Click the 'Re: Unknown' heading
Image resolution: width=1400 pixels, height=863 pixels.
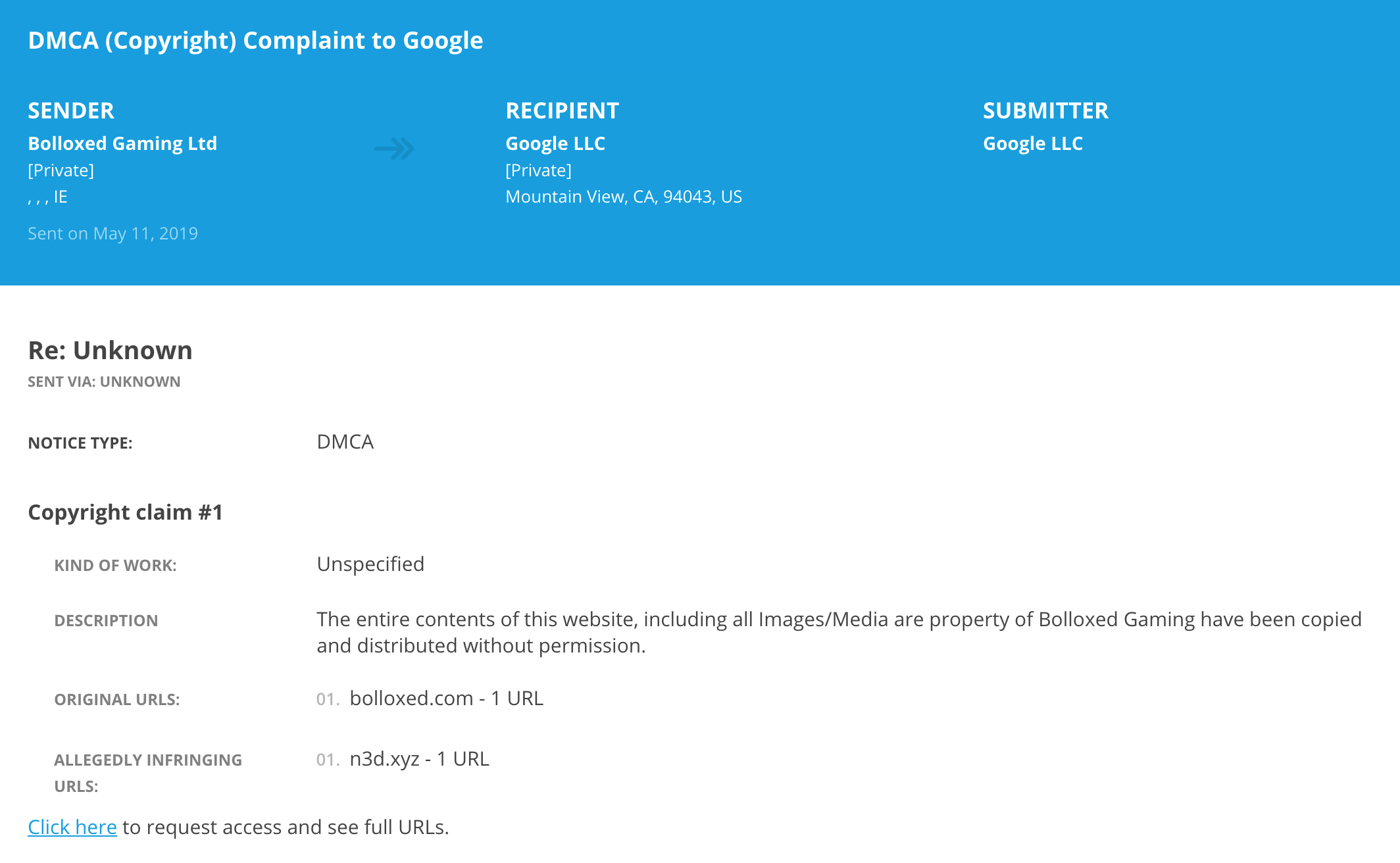[x=110, y=350]
